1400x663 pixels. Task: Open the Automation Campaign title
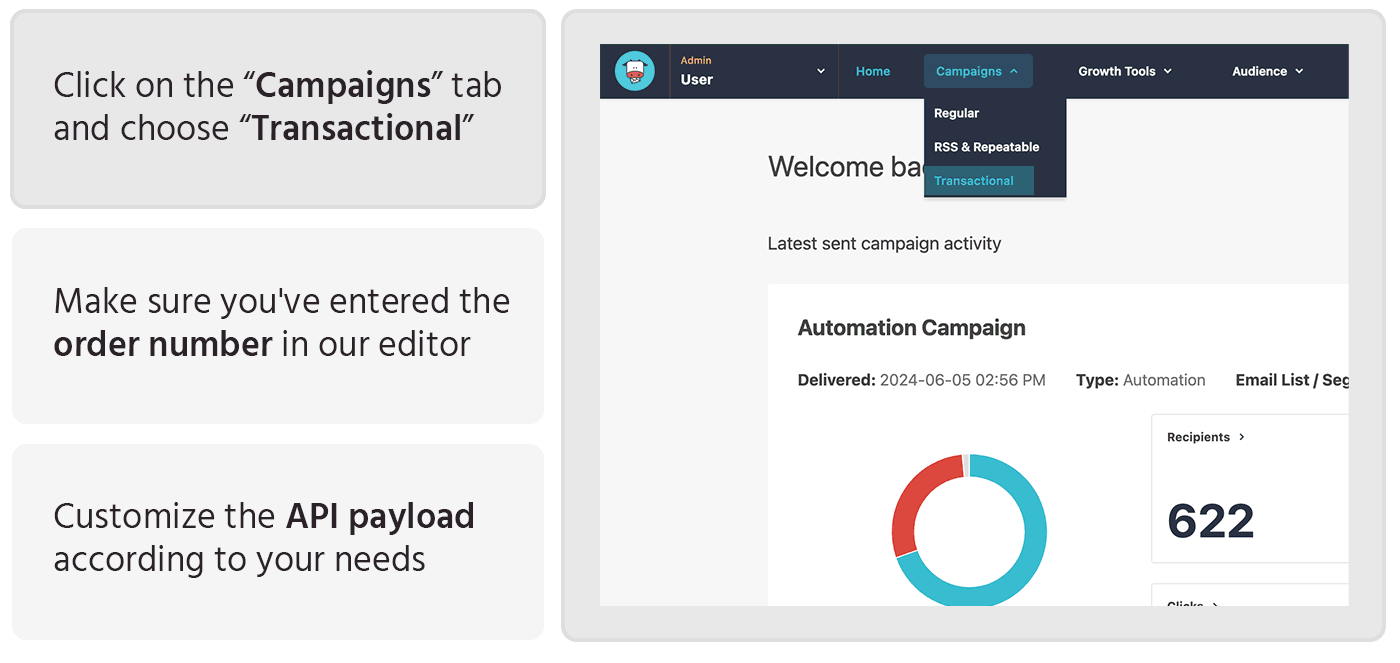click(911, 328)
